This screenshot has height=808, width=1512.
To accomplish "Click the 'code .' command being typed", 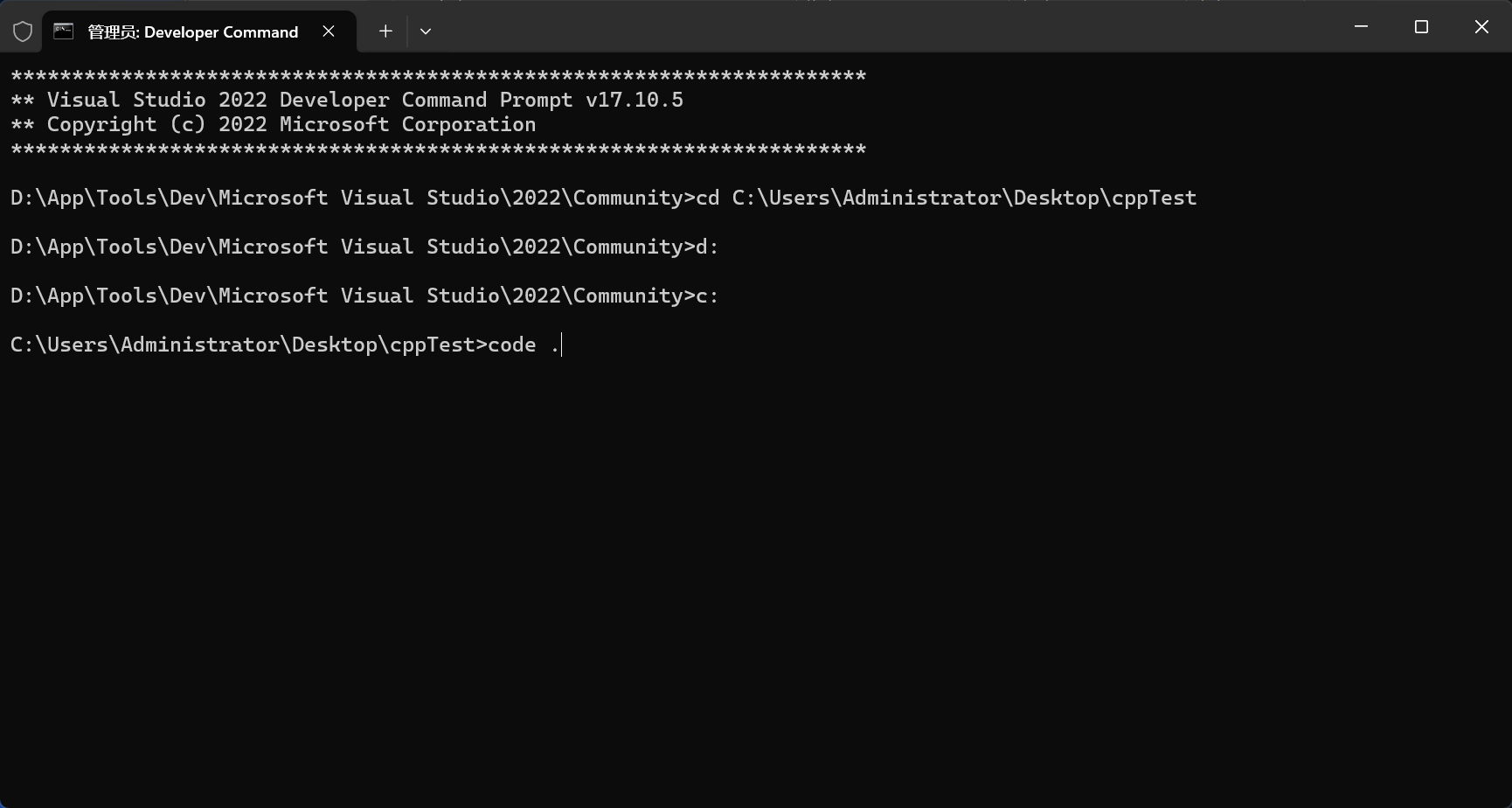I will point(524,345).
